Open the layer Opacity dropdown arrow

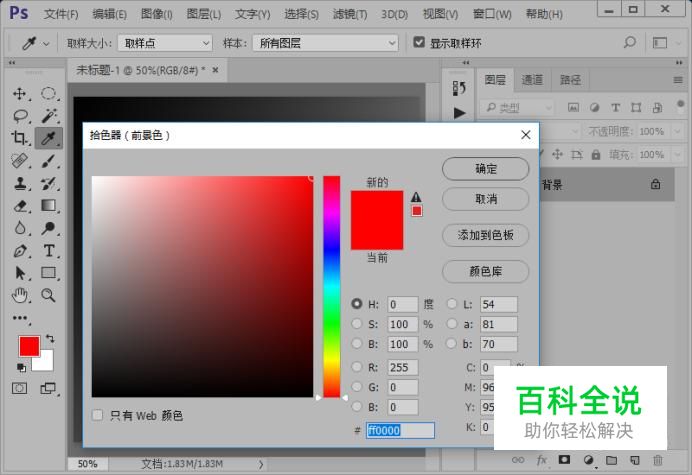point(677,131)
